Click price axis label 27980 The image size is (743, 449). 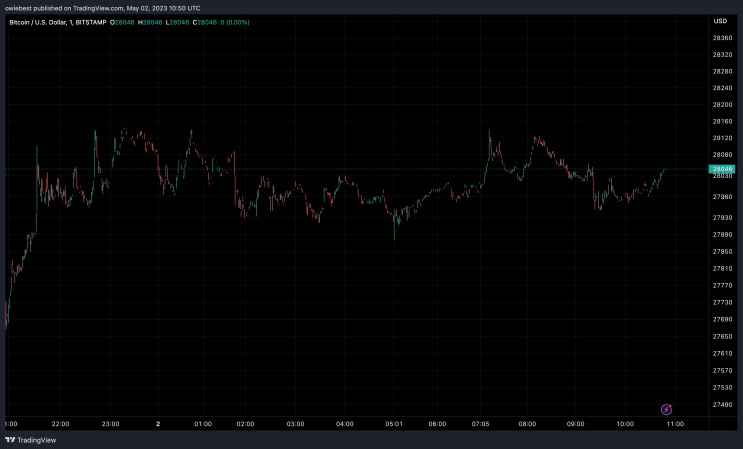[722, 197]
